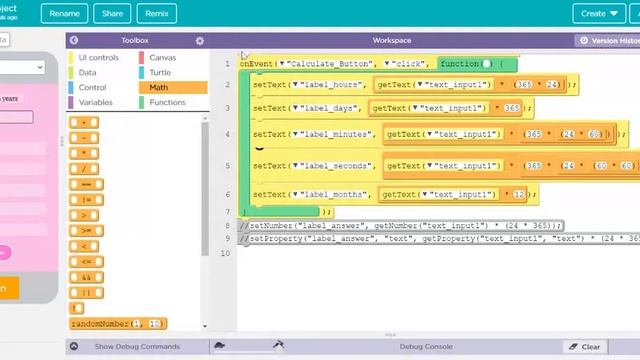Pick the logical NOT (!) block
The height and width of the screenshot is (360, 640).
pyautogui.click(x=77, y=308)
